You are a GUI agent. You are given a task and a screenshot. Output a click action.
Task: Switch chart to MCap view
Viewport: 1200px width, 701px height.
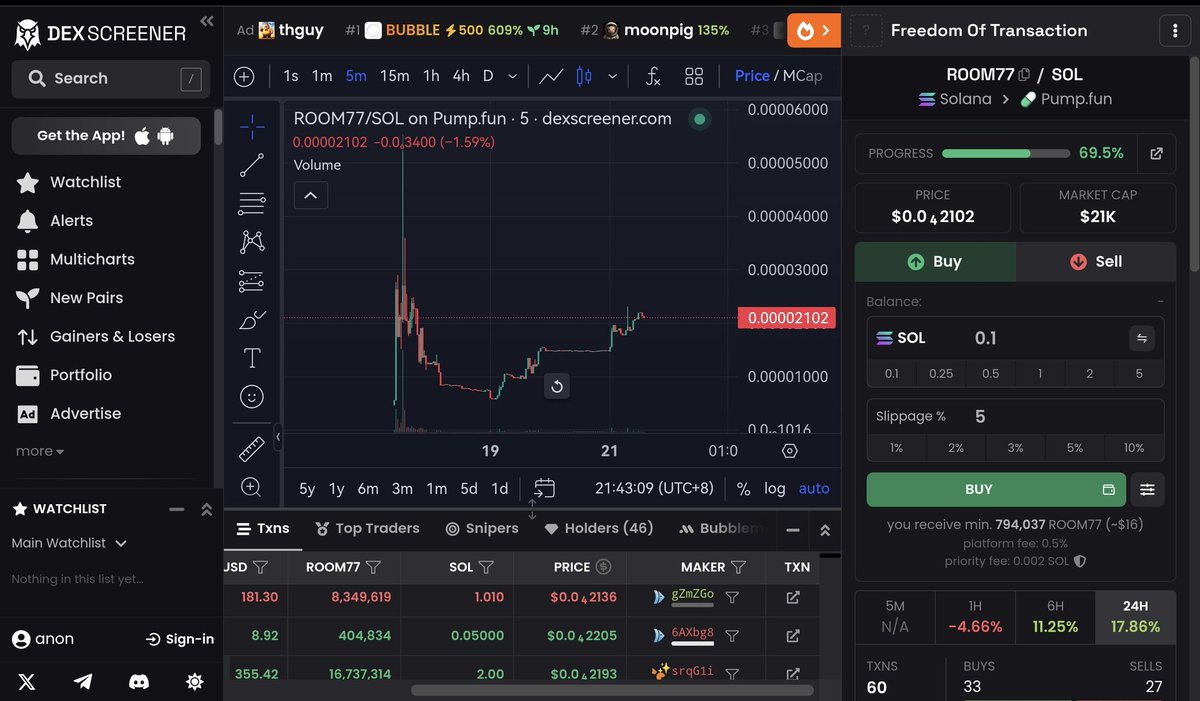pos(803,76)
